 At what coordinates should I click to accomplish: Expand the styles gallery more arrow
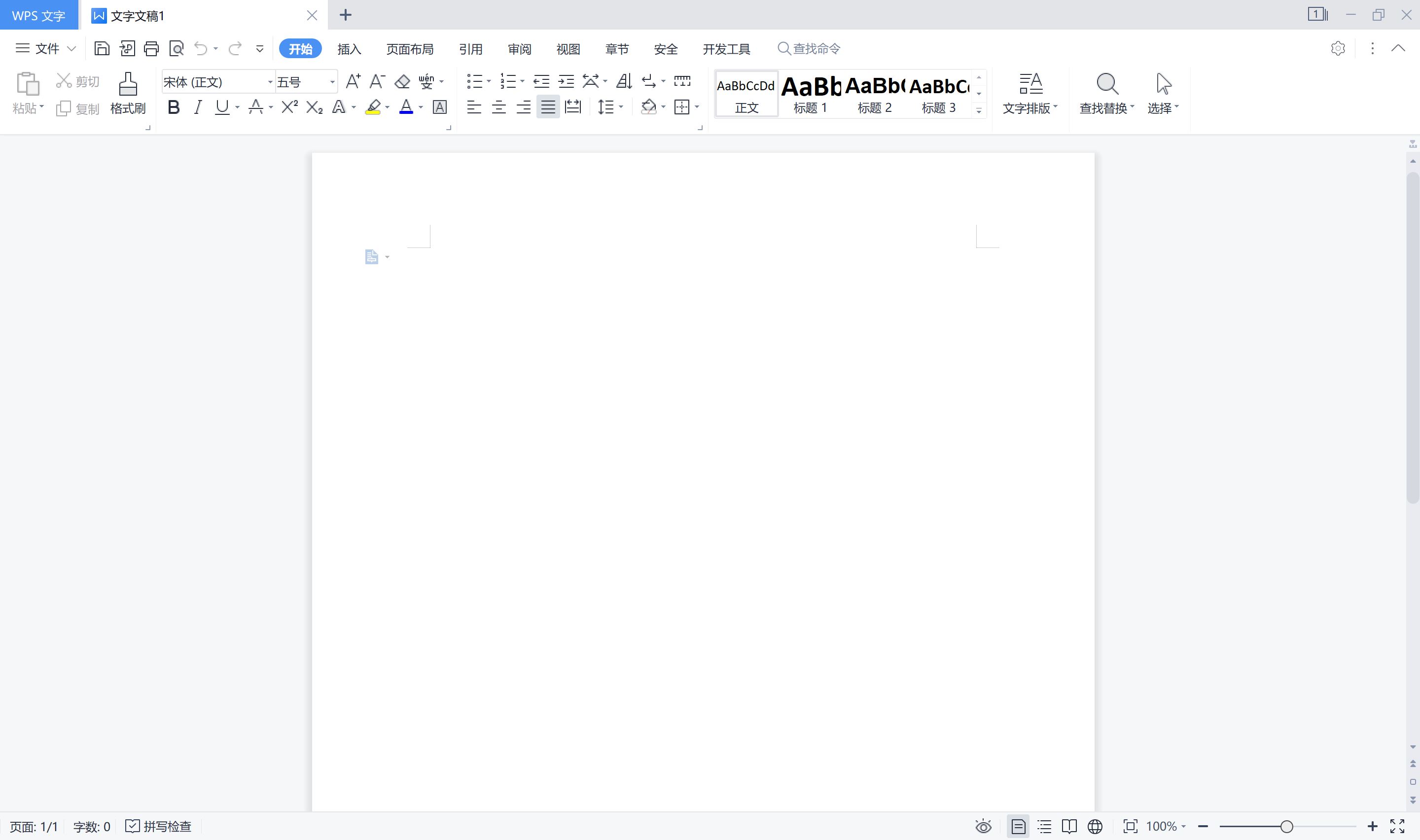tap(979, 110)
